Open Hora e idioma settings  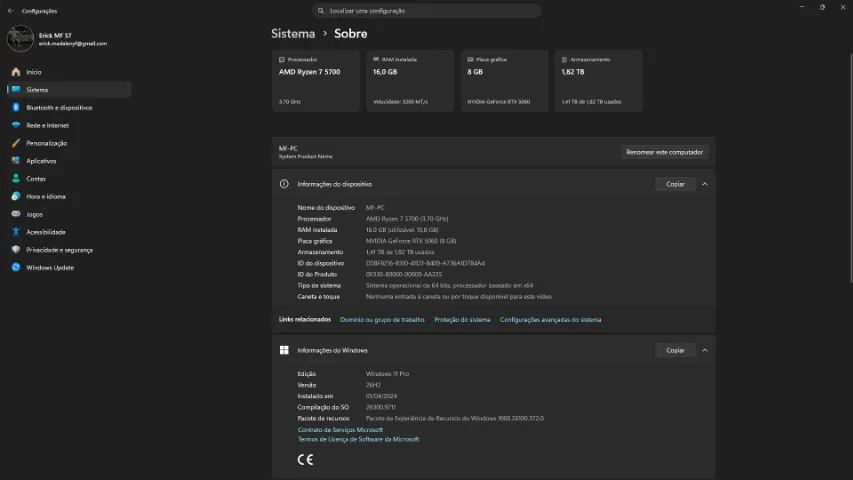69,196
